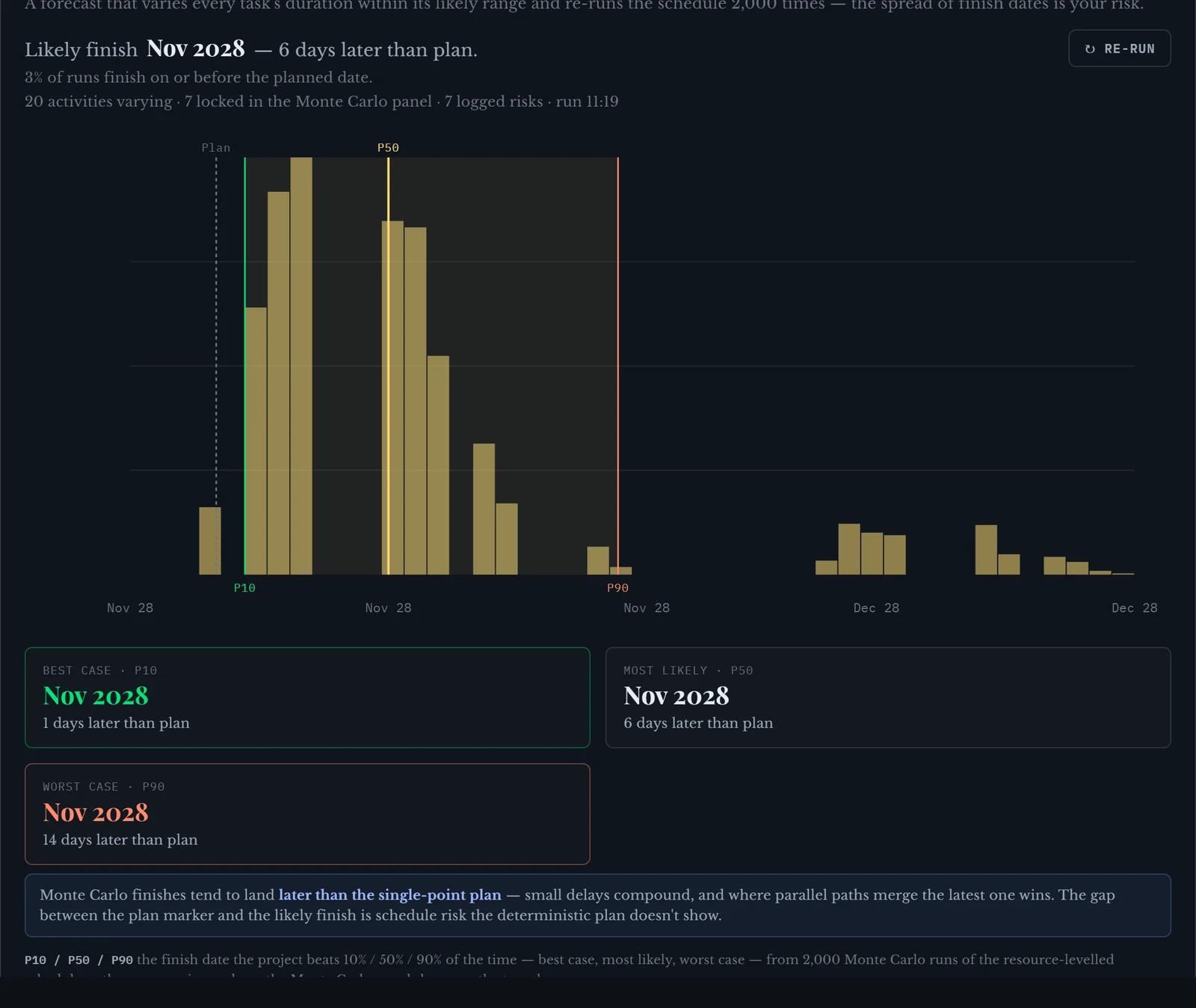Click 'MOST LIKELY · P50' card label
Image resolution: width=1196 pixels, height=1008 pixels.
tap(688, 671)
